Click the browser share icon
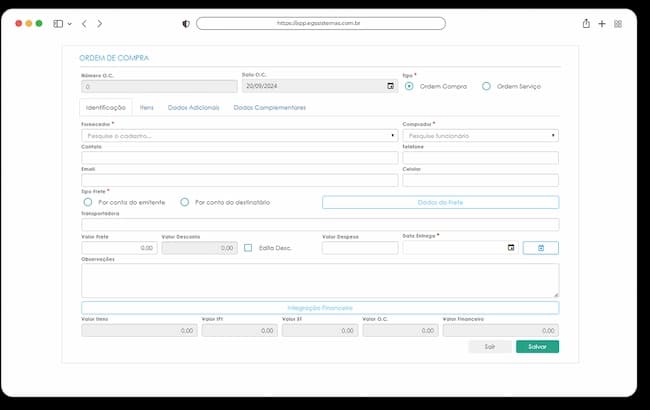This screenshot has height=410, width=650. [x=586, y=24]
